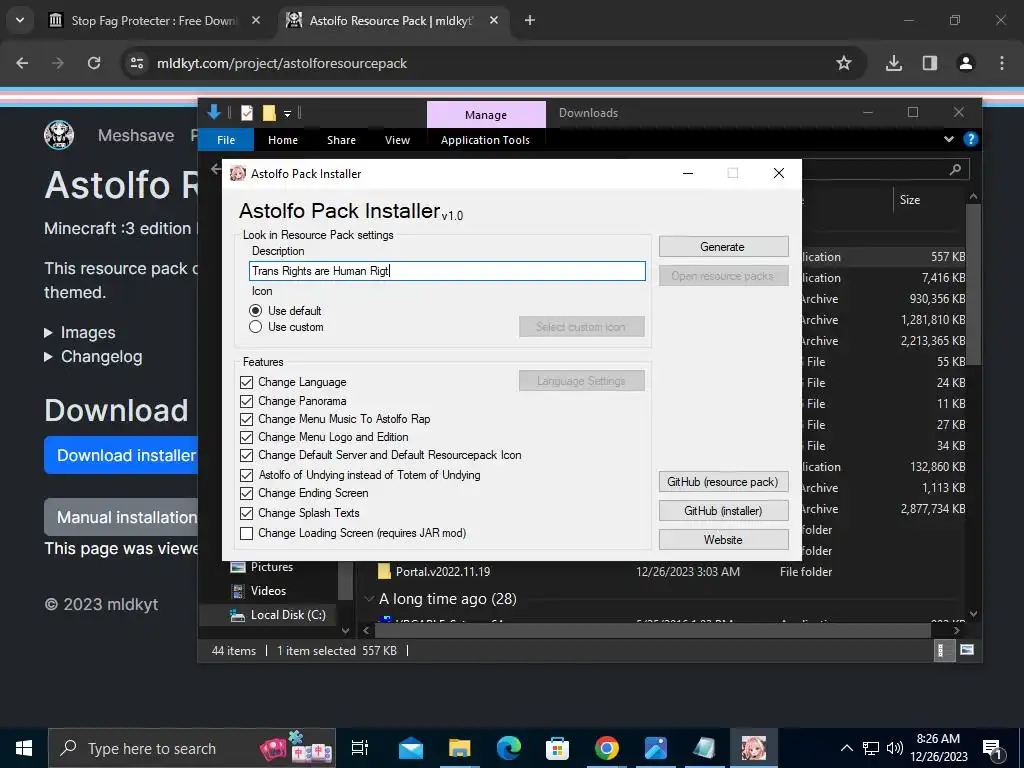Screen dimensions: 1024x768
Task: Click the new tab plus button
Action: 530,20
